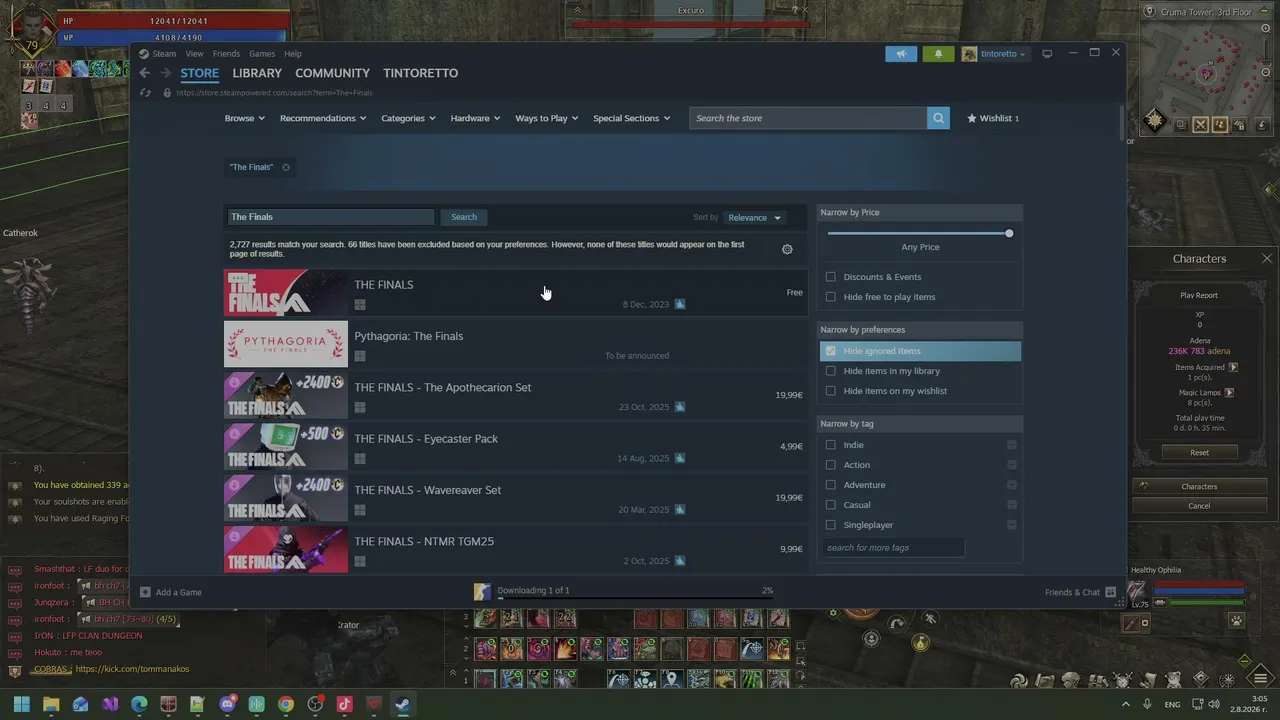
Task: Filter by Adventure tag checkbox
Action: pos(830,485)
